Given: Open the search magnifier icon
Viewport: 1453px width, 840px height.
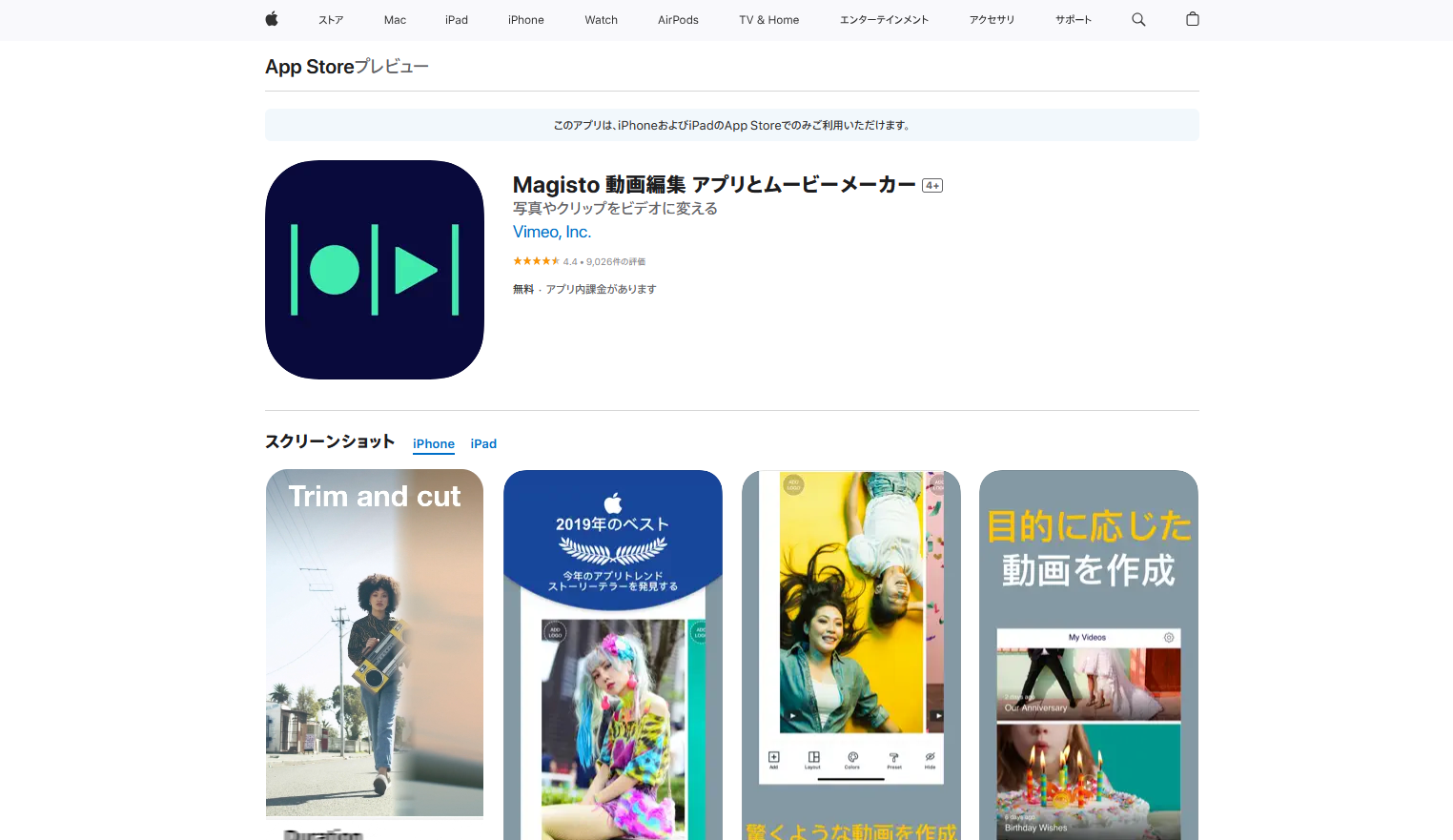Looking at the screenshot, I should coord(1138,19).
